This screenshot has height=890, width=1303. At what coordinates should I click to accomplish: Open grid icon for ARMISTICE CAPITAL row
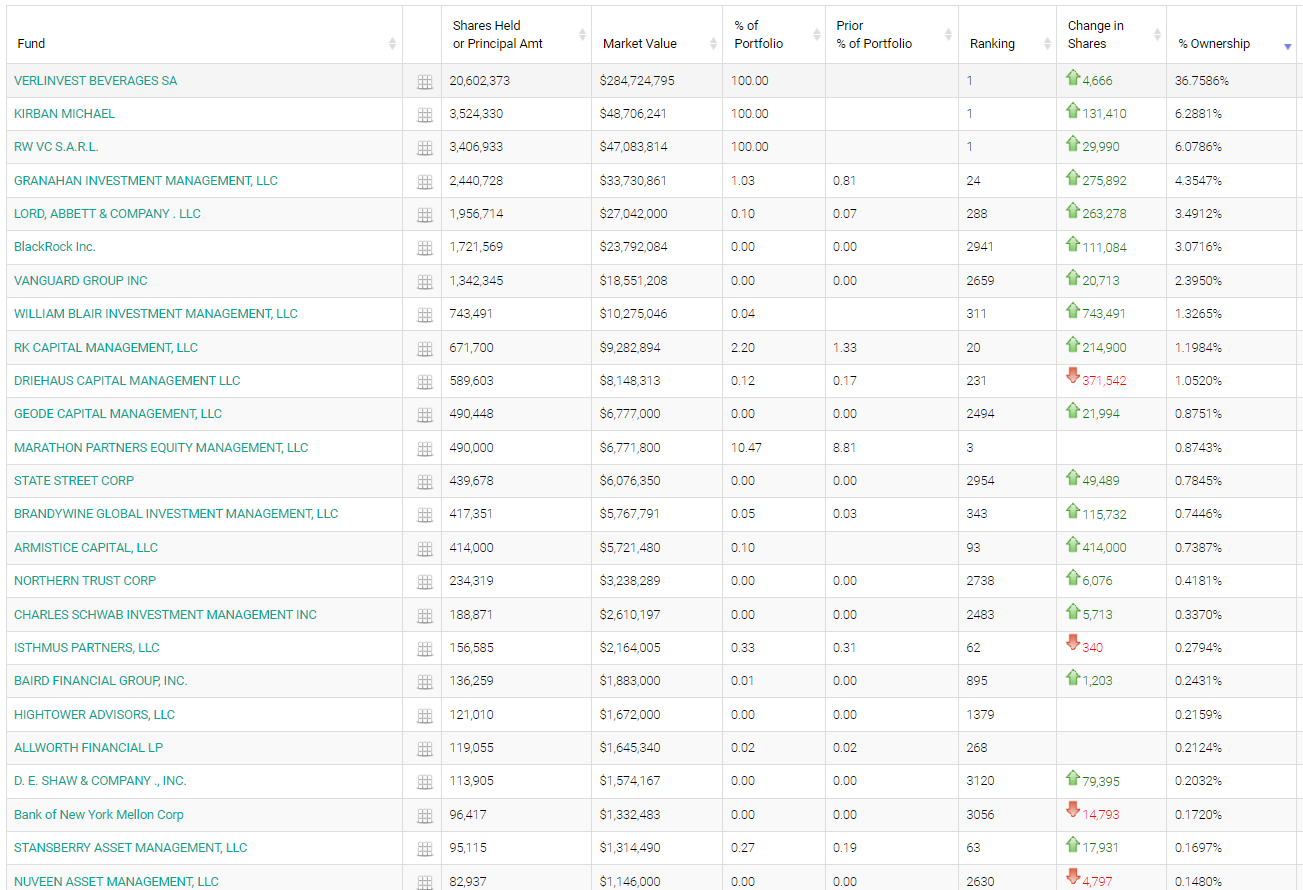click(x=424, y=549)
